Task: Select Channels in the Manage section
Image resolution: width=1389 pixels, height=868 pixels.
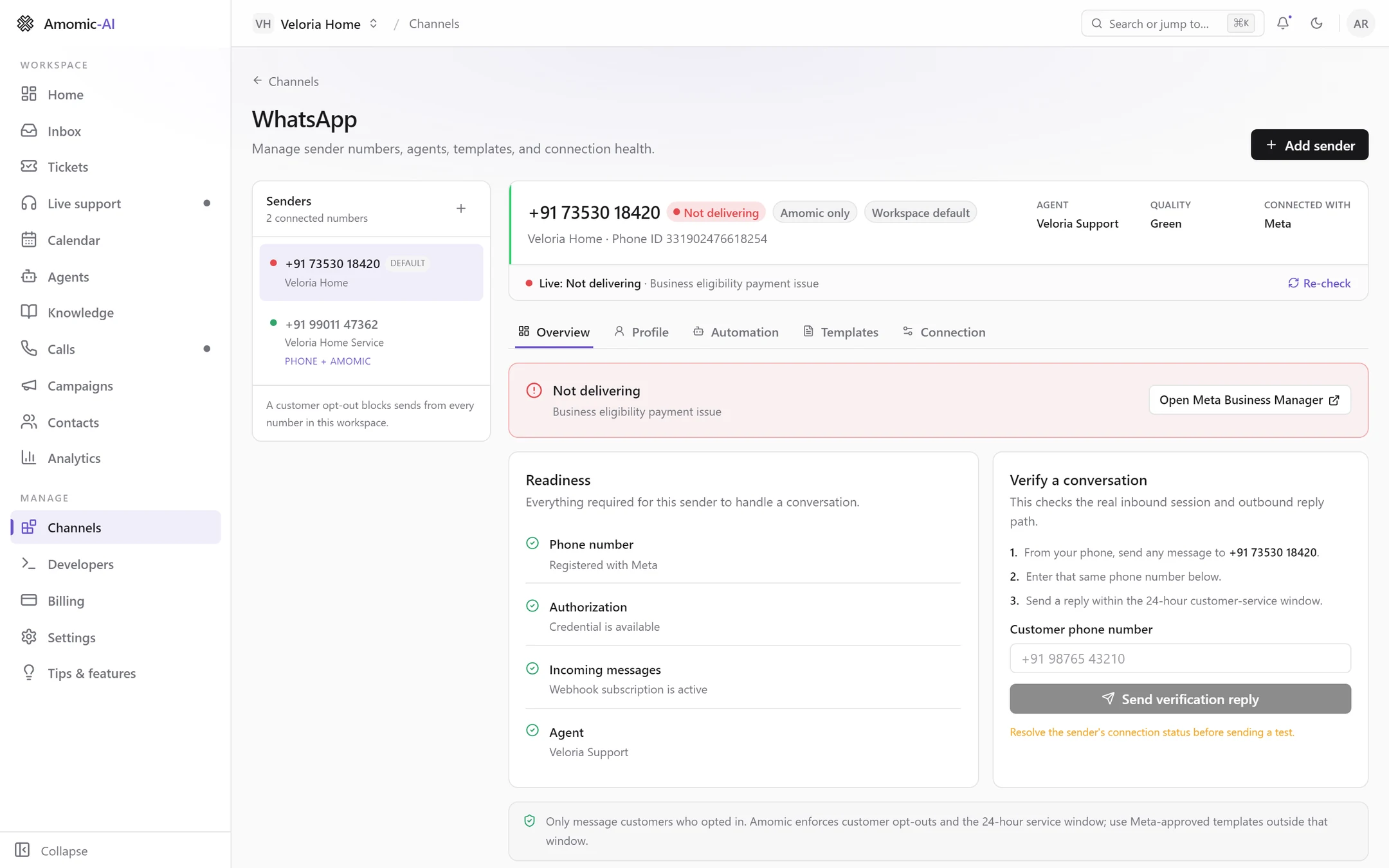Action: pos(116,527)
